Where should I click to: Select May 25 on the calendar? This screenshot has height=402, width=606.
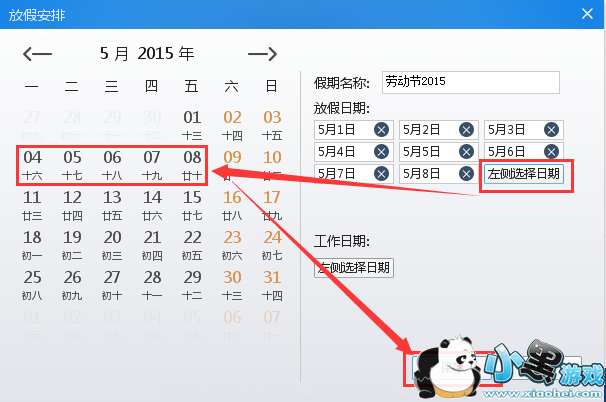coord(32,285)
